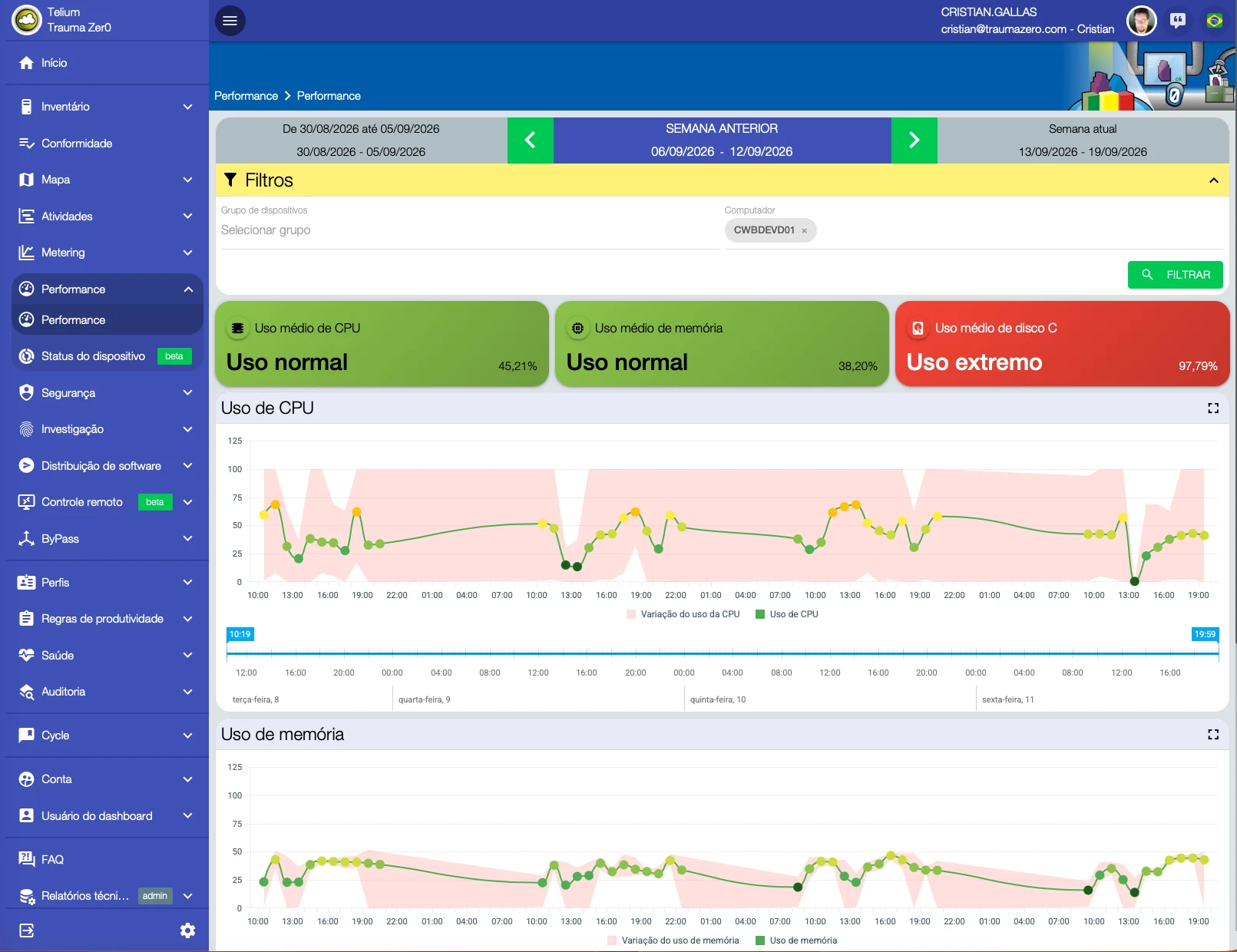Click the Metering chart icon
This screenshot has width=1237, height=952.
26,253
